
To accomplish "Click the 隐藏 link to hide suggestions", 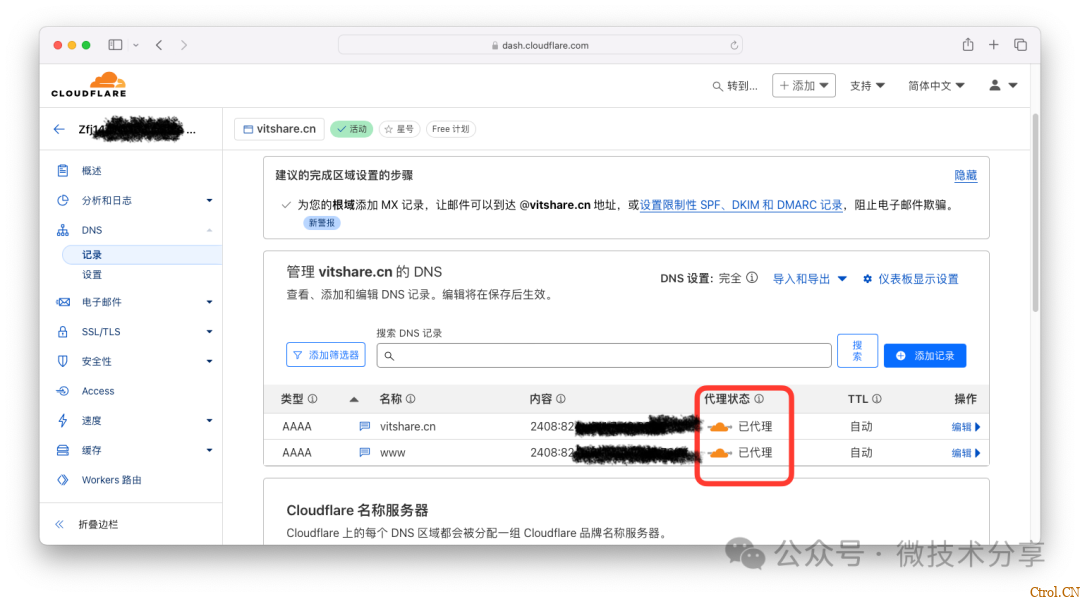I will (965, 175).
